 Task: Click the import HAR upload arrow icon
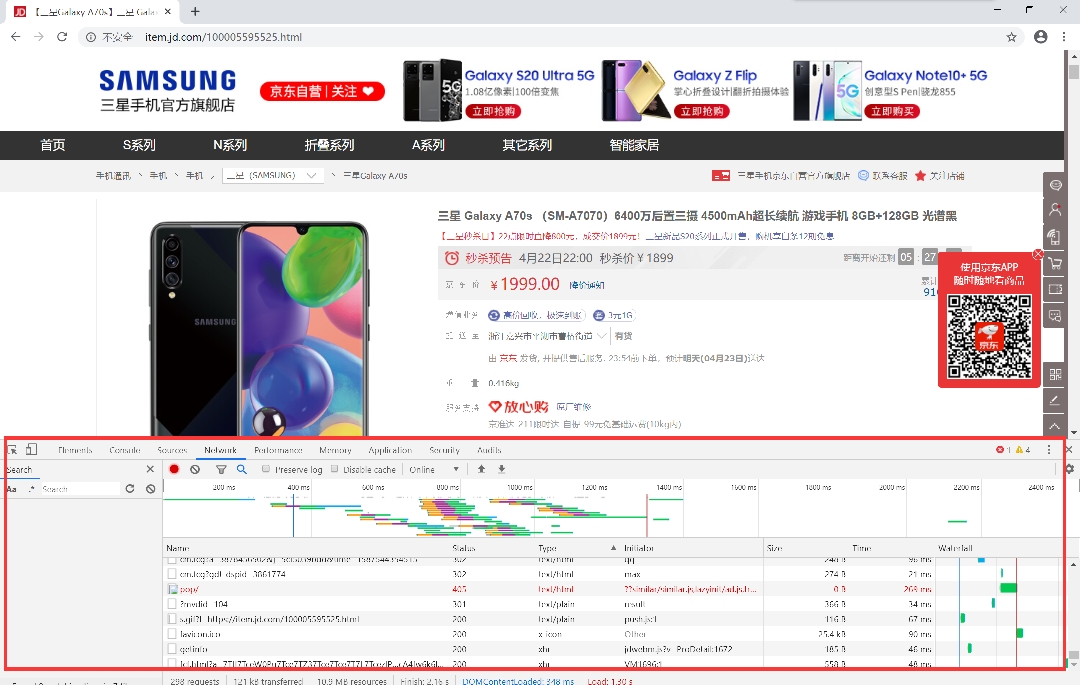coord(481,469)
